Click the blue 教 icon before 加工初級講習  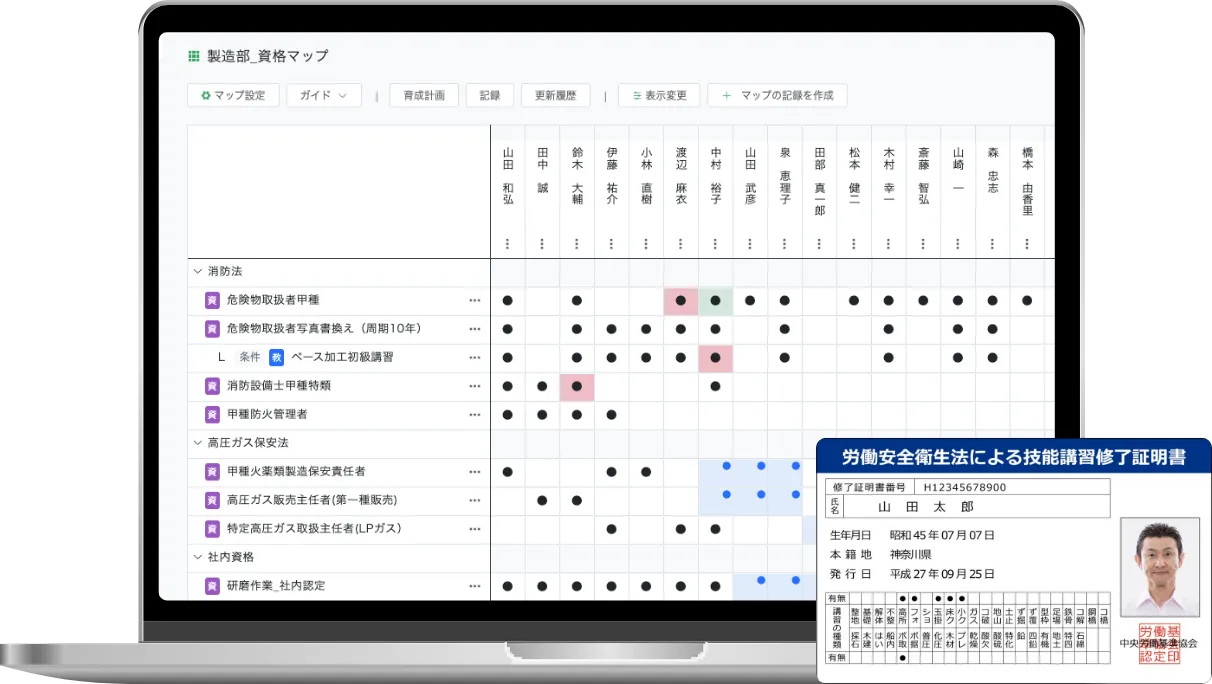[x=277, y=357]
